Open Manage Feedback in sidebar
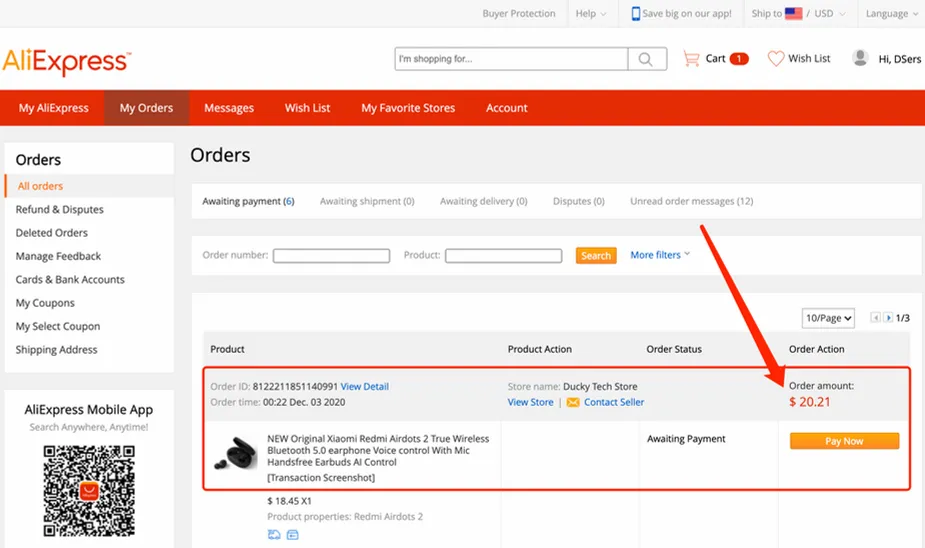 point(58,256)
